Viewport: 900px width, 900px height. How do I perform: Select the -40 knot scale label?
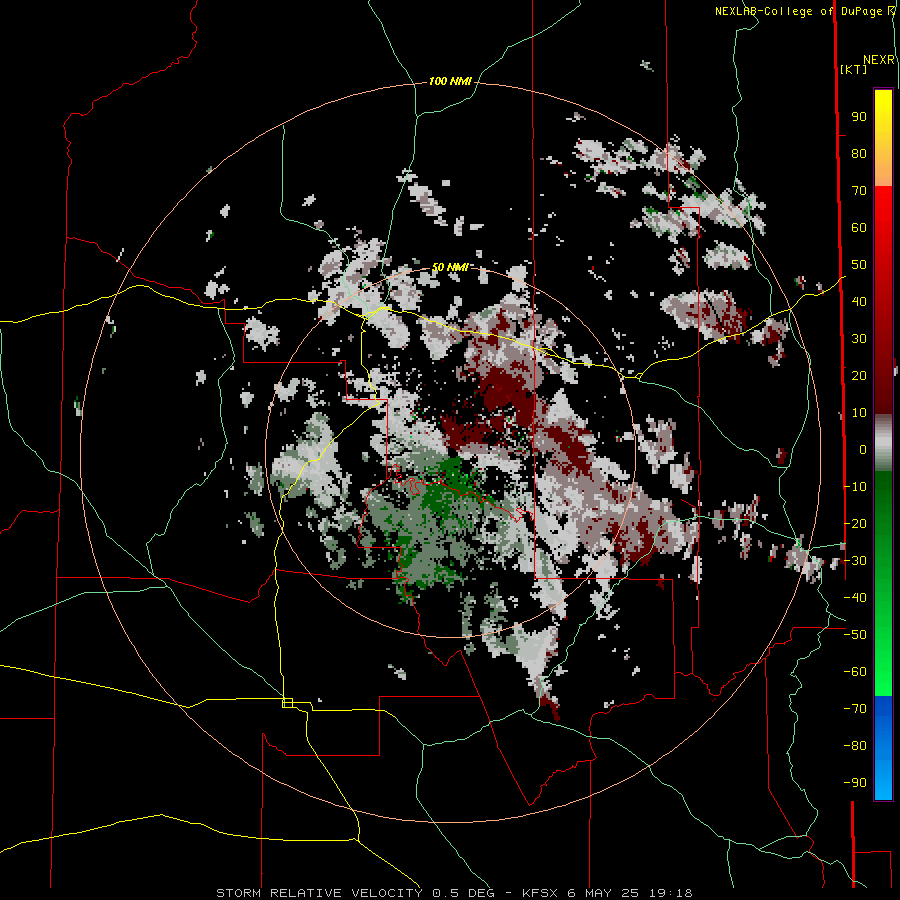coord(855,598)
